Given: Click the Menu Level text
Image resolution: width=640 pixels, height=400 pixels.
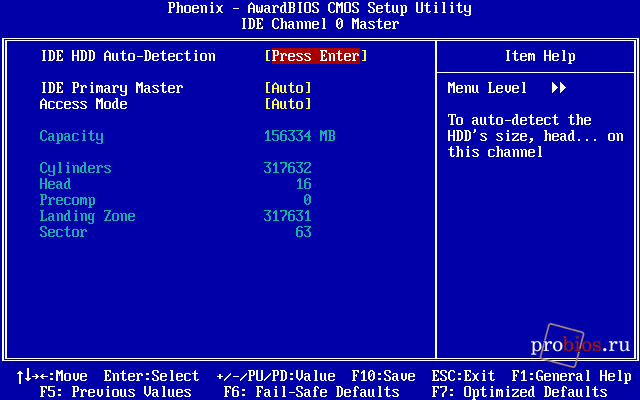Looking at the screenshot, I should pyautogui.click(x=487, y=88).
